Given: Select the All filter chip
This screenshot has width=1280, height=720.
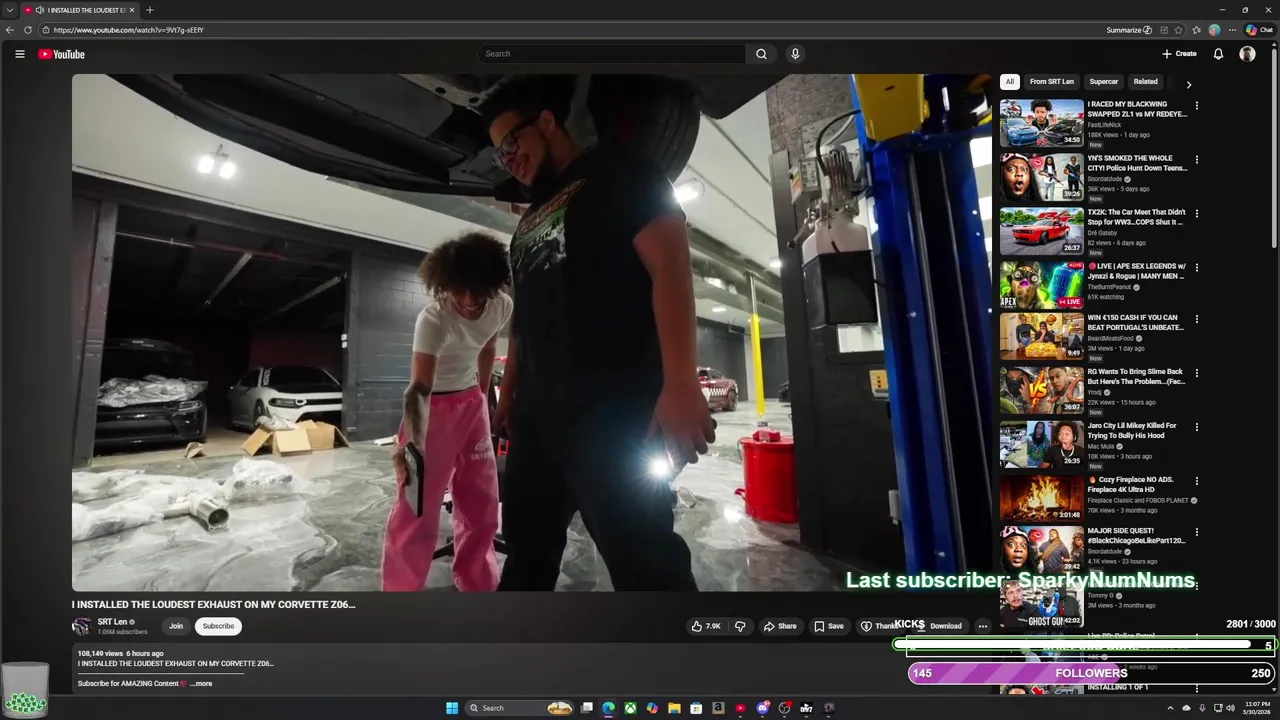Looking at the screenshot, I should 1010,82.
